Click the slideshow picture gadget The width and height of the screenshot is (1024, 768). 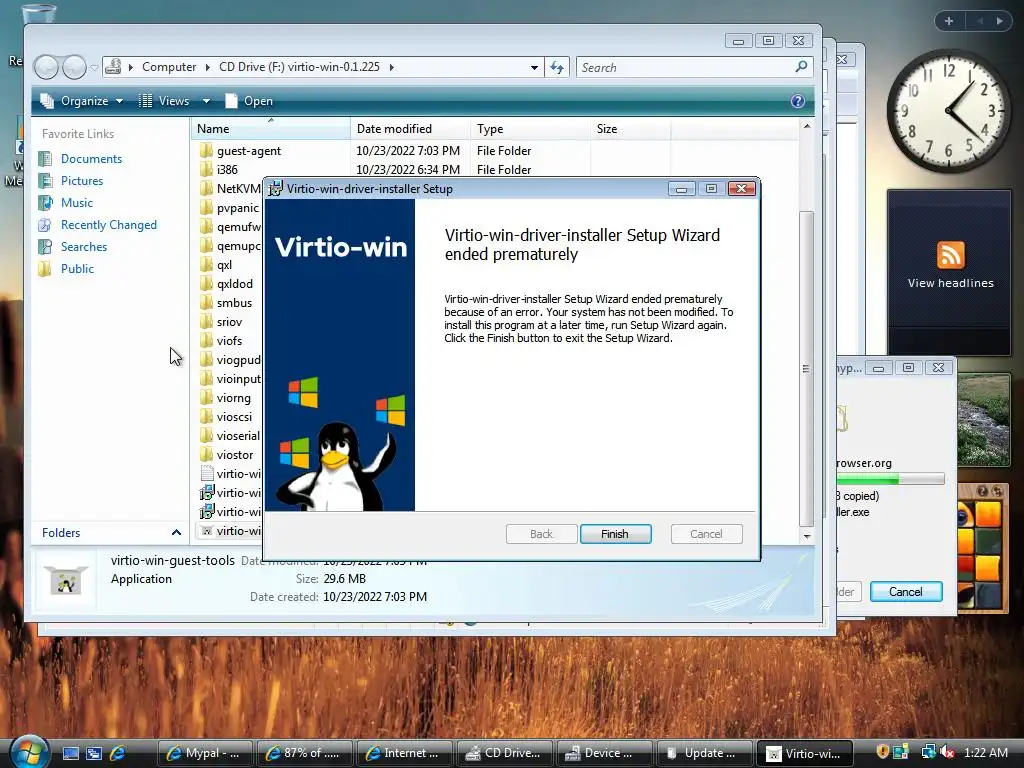click(x=984, y=420)
